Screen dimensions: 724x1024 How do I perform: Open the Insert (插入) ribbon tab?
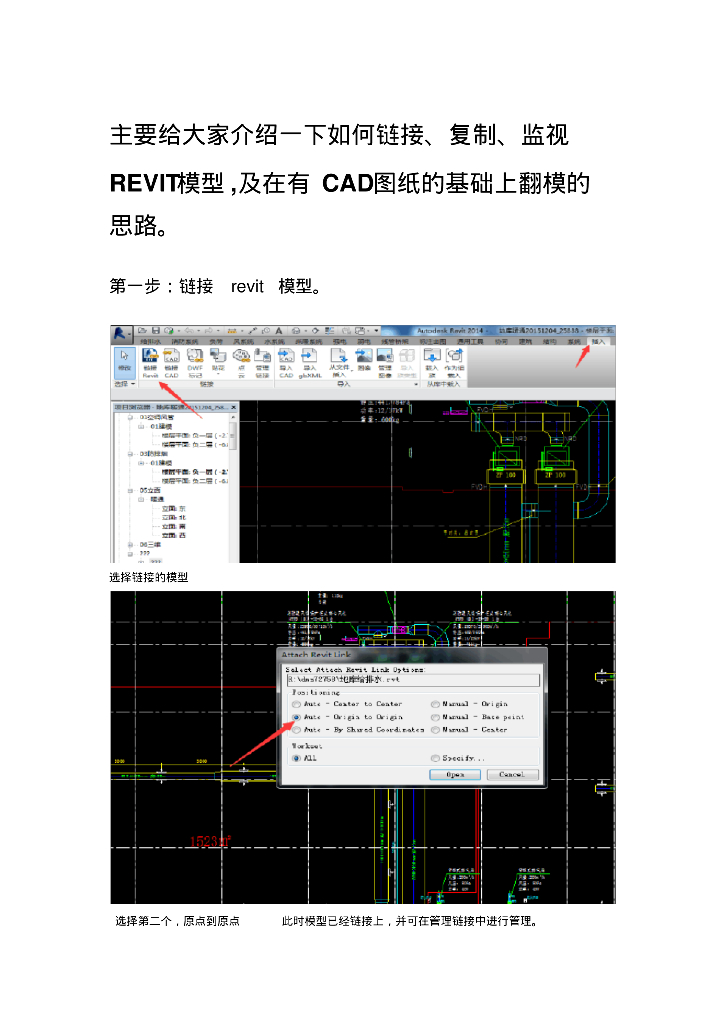pos(598,342)
